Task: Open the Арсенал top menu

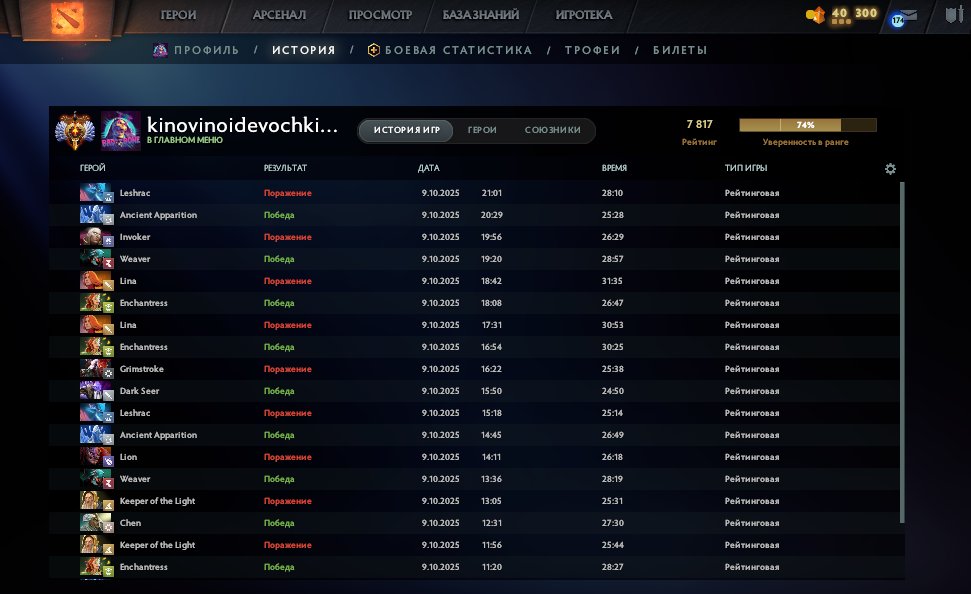Action: (279, 15)
